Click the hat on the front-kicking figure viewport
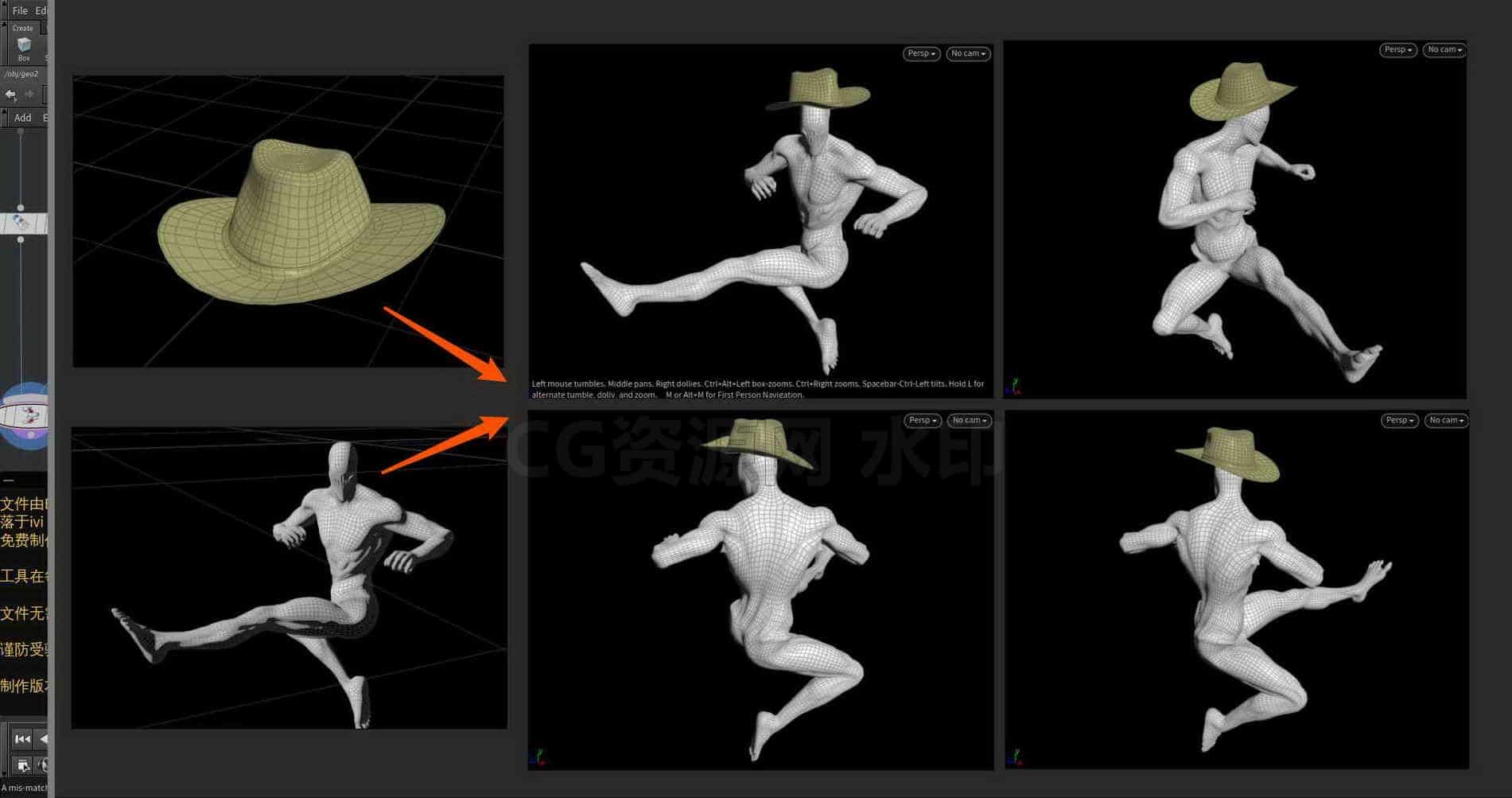The image size is (1512, 798). click(819, 90)
